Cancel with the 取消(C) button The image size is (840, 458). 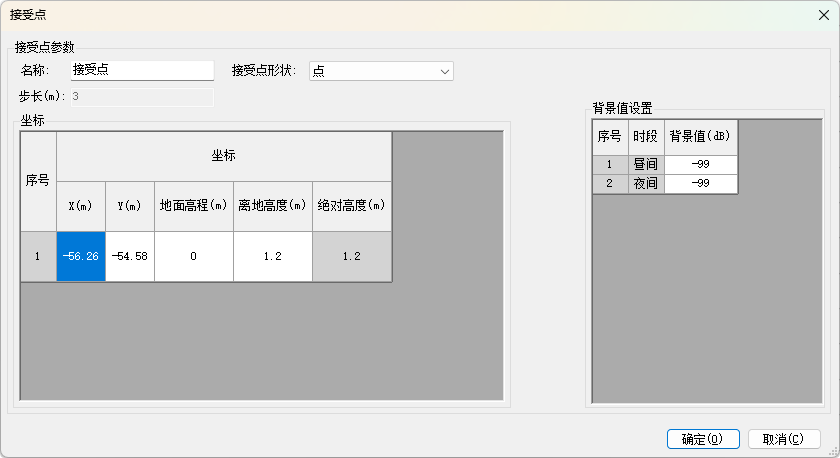pyautogui.click(x=784, y=439)
